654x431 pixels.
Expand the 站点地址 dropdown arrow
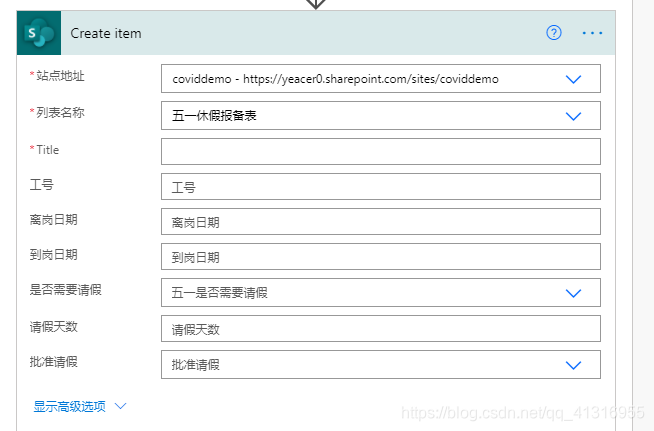click(x=574, y=79)
